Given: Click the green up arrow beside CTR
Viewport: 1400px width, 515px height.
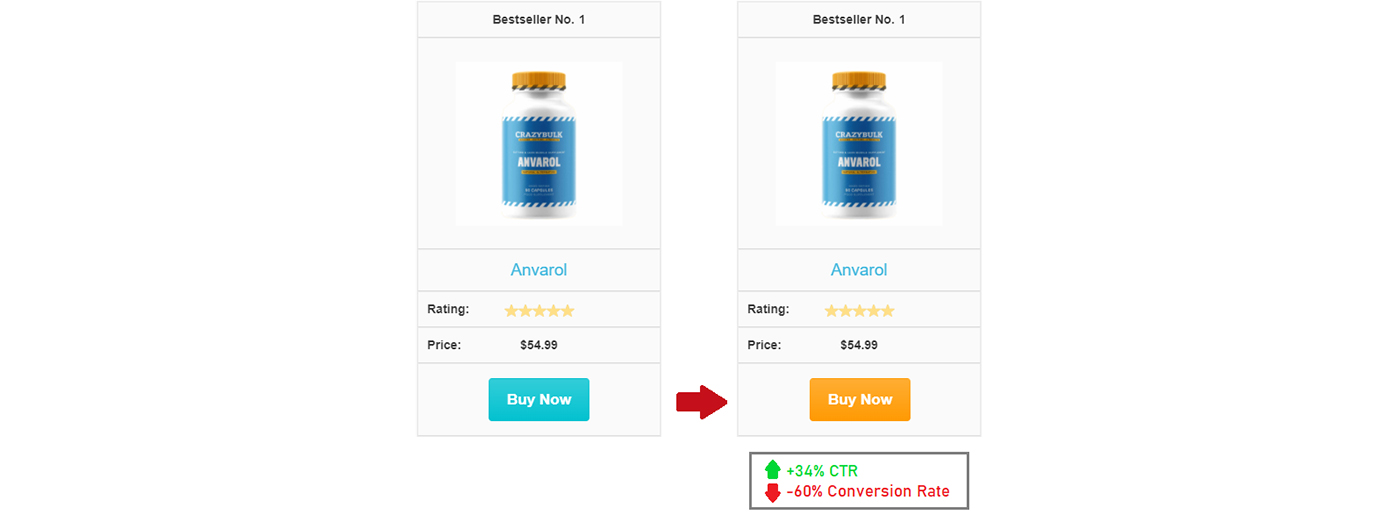Looking at the screenshot, I should 772,471.
